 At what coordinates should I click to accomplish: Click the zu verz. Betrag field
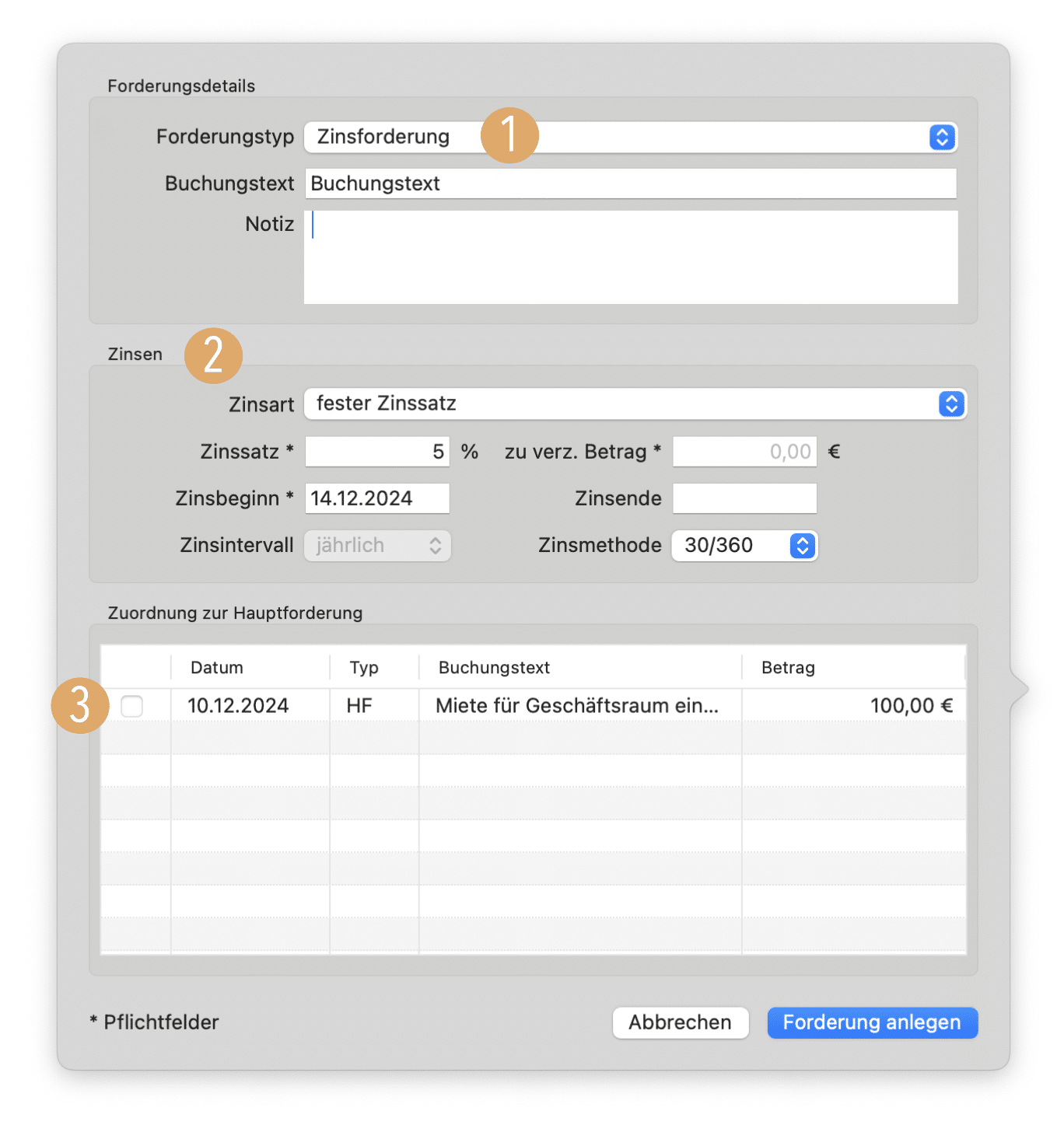click(745, 452)
